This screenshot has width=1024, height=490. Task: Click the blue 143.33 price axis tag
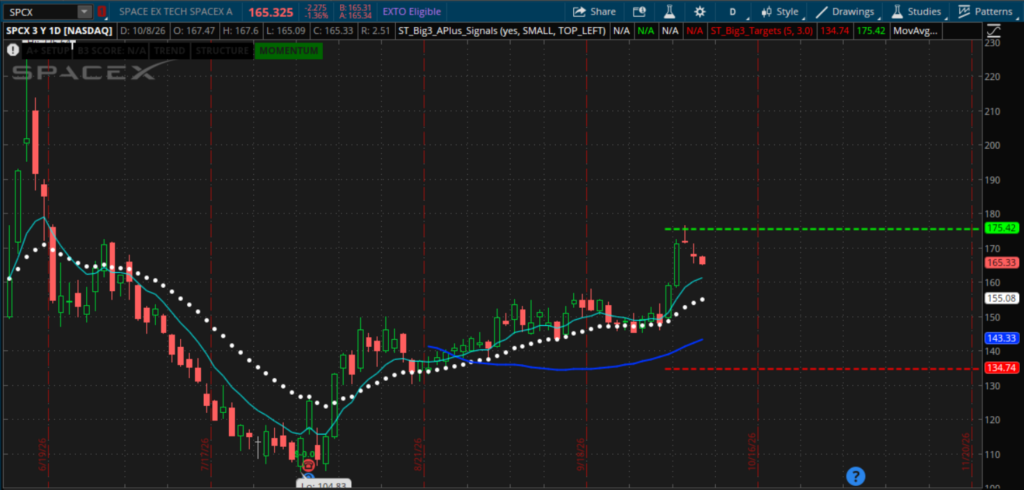(x=1002, y=338)
